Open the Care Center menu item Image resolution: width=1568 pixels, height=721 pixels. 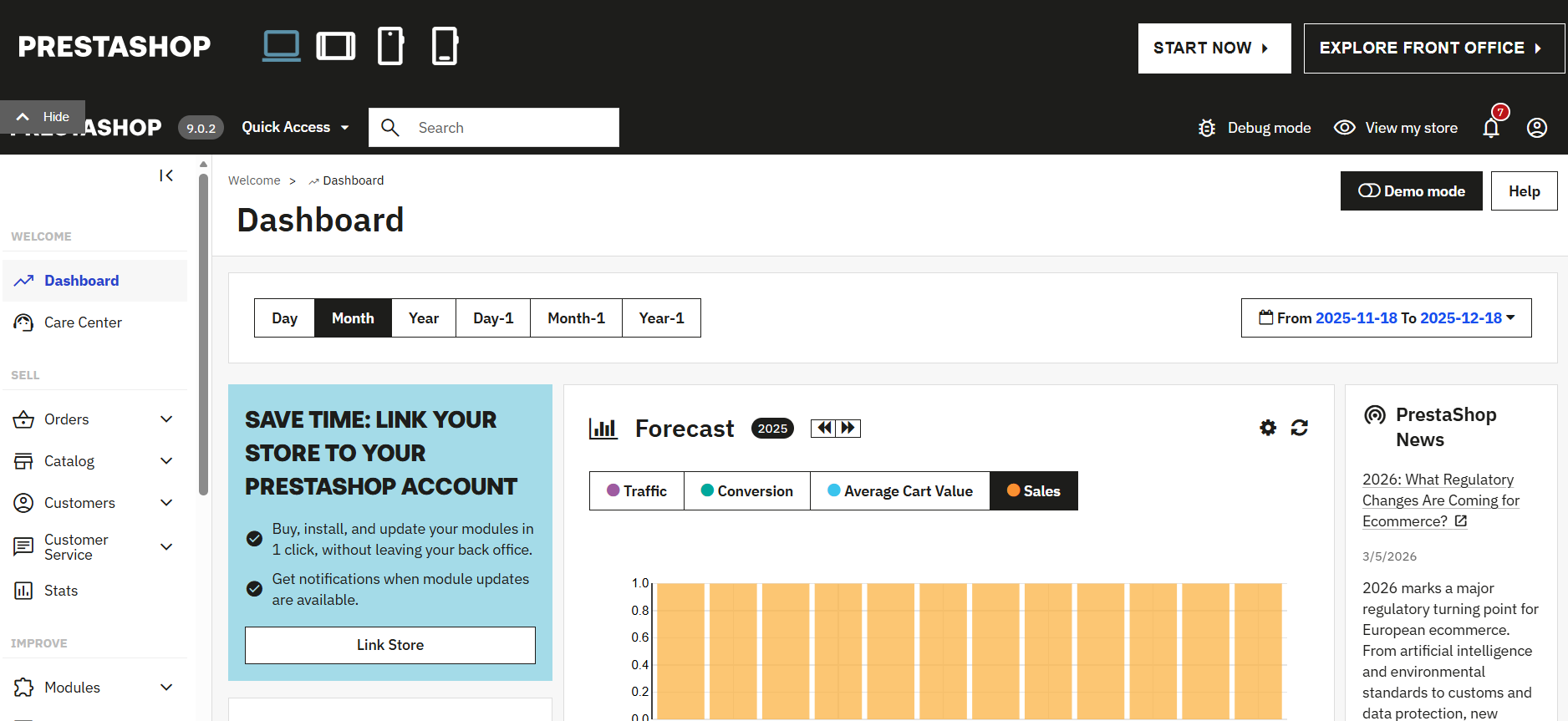tap(95, 322)
